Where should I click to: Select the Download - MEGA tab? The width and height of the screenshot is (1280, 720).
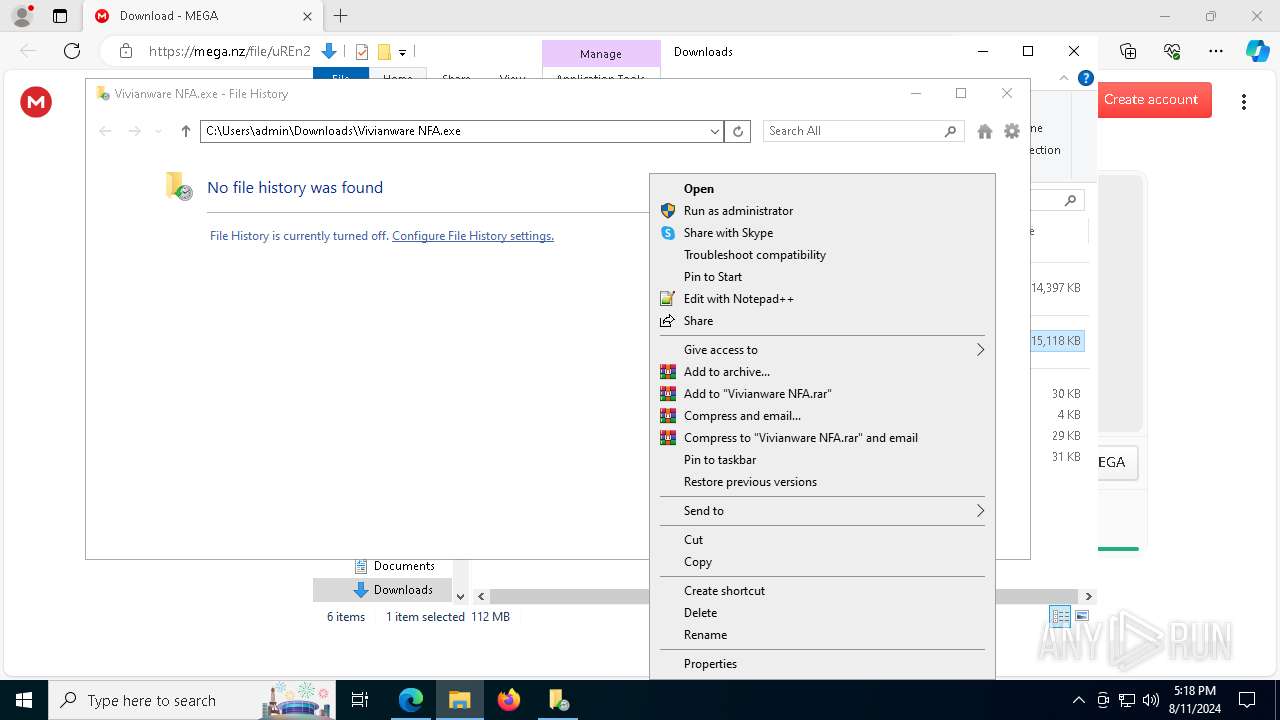[203, 16]
